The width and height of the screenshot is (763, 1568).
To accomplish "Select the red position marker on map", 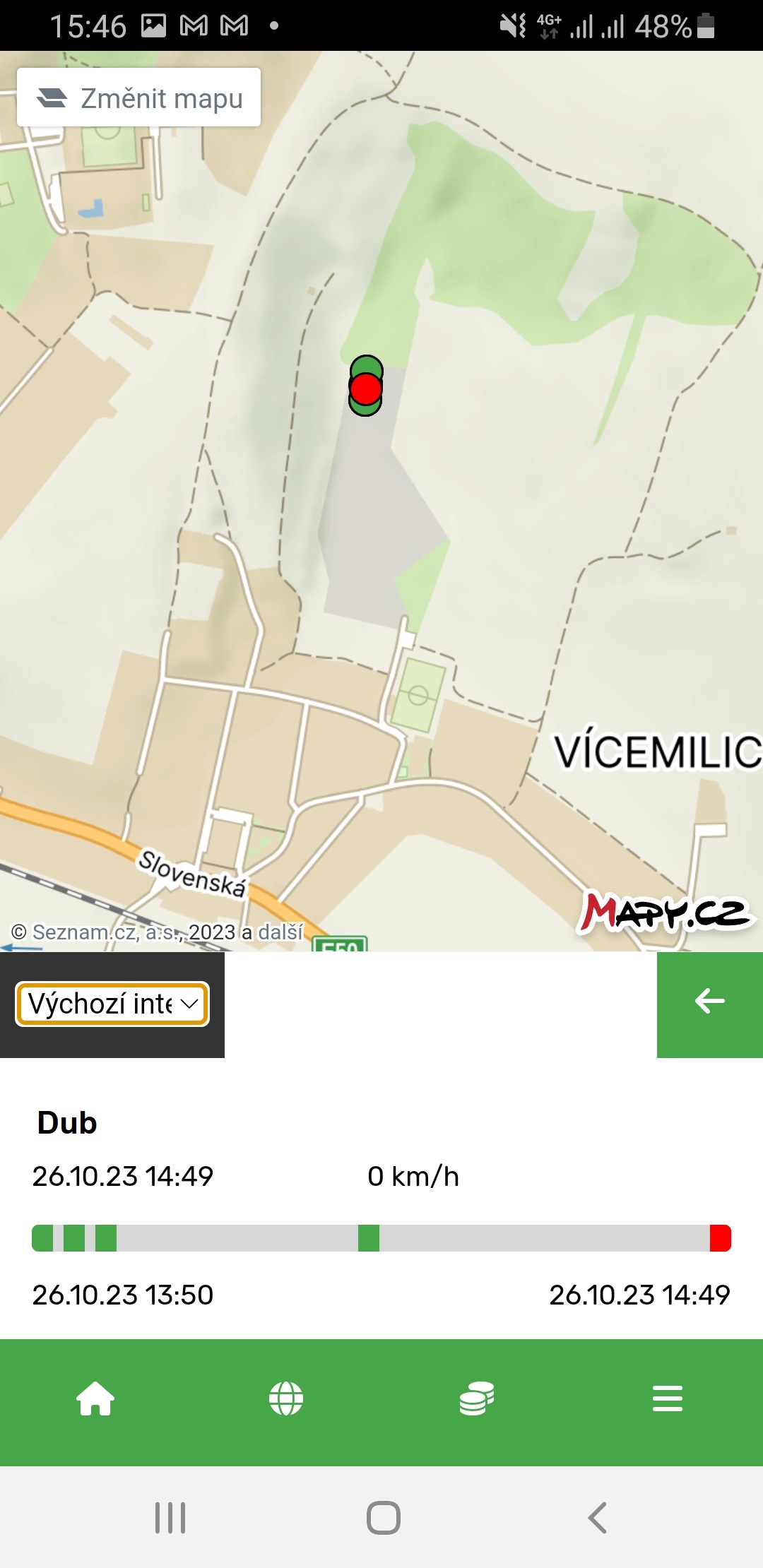I will click(x=366, y=388).
